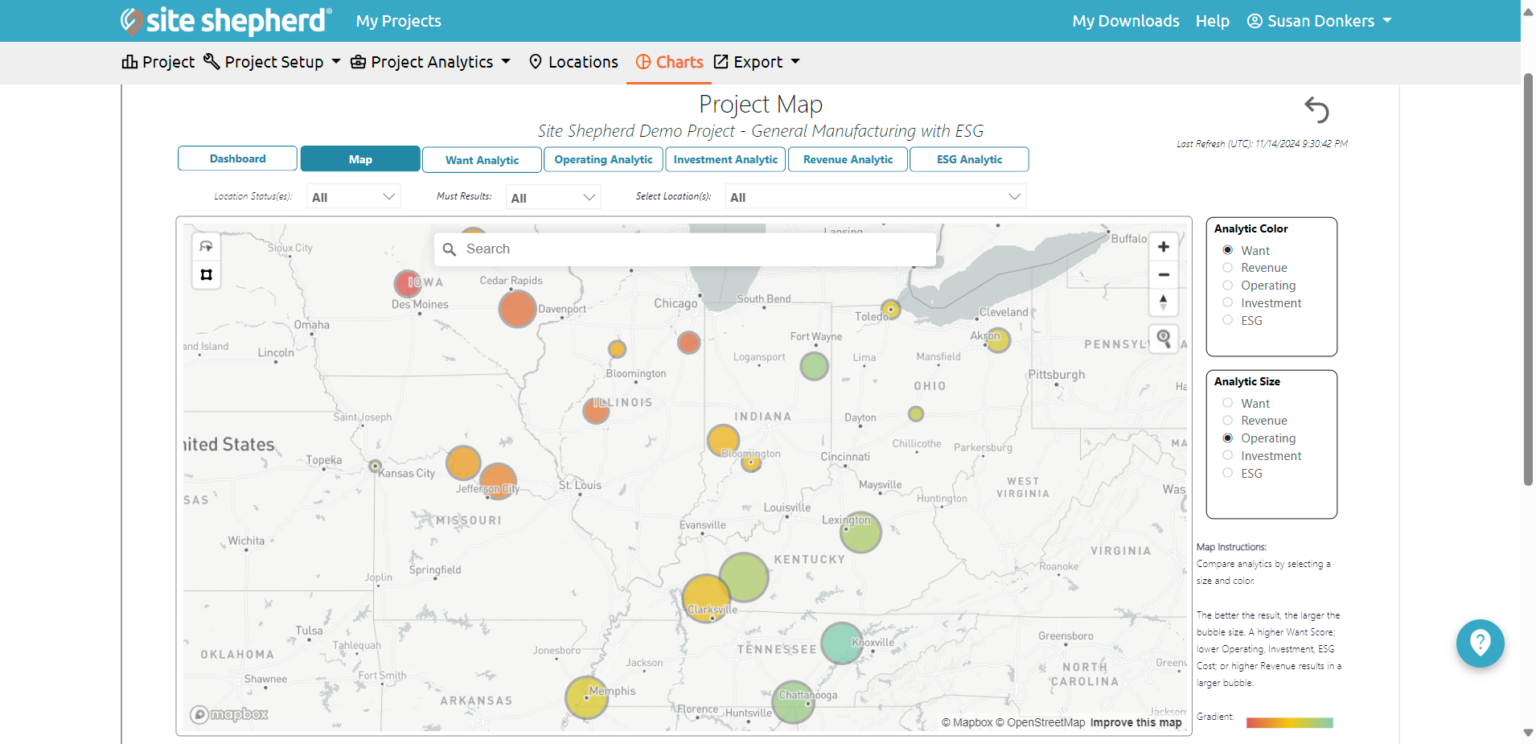
Task: Expand the Project Setup menu
Action: 272,62
